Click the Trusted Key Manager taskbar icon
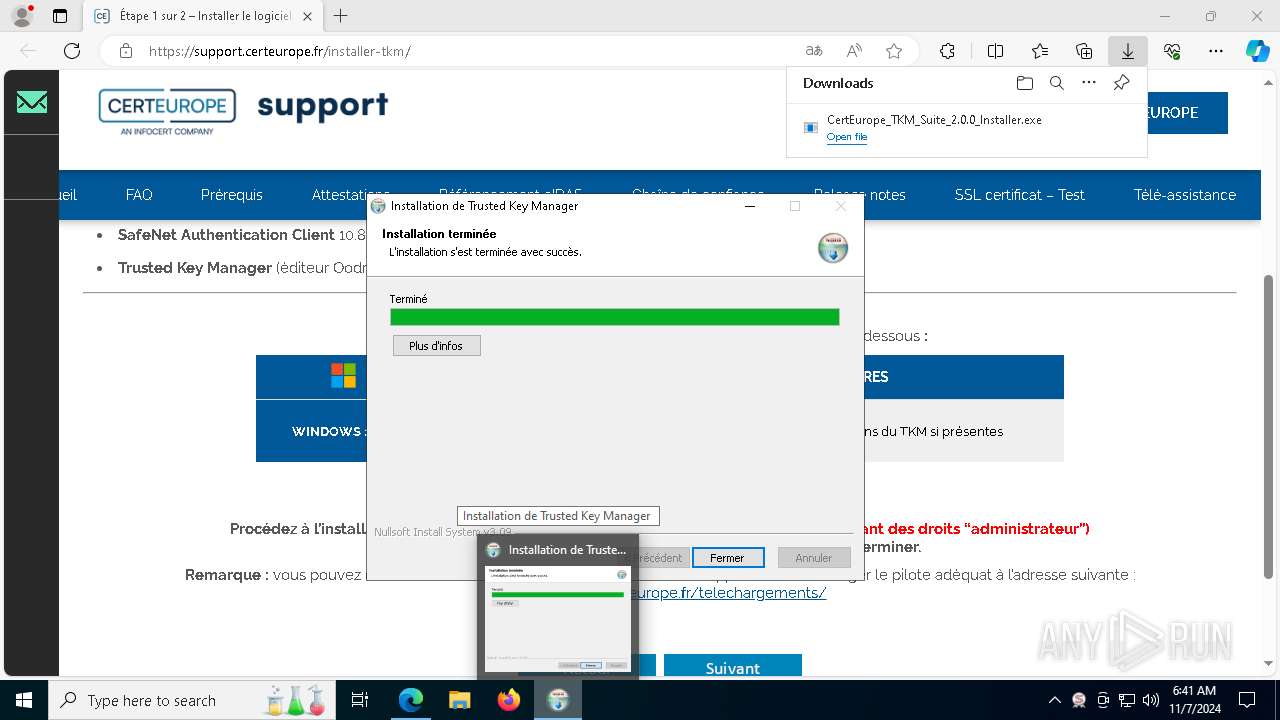 [x=558, y=700]
